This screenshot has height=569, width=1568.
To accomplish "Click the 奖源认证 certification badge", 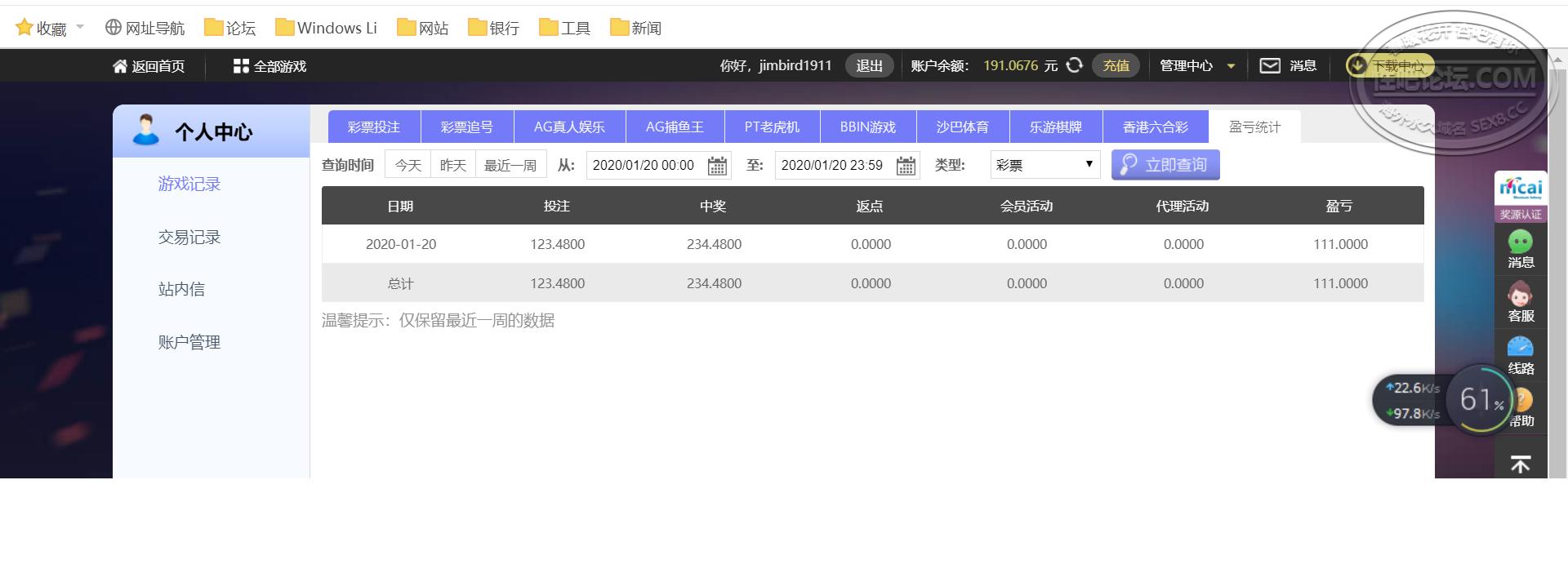I will 1521,198.
